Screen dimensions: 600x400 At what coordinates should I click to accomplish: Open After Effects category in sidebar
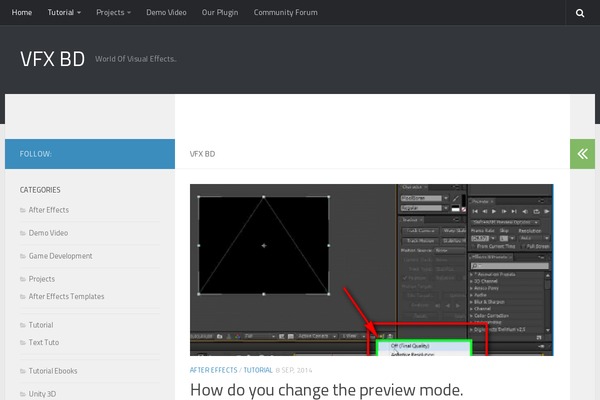[x=49, y=210]
